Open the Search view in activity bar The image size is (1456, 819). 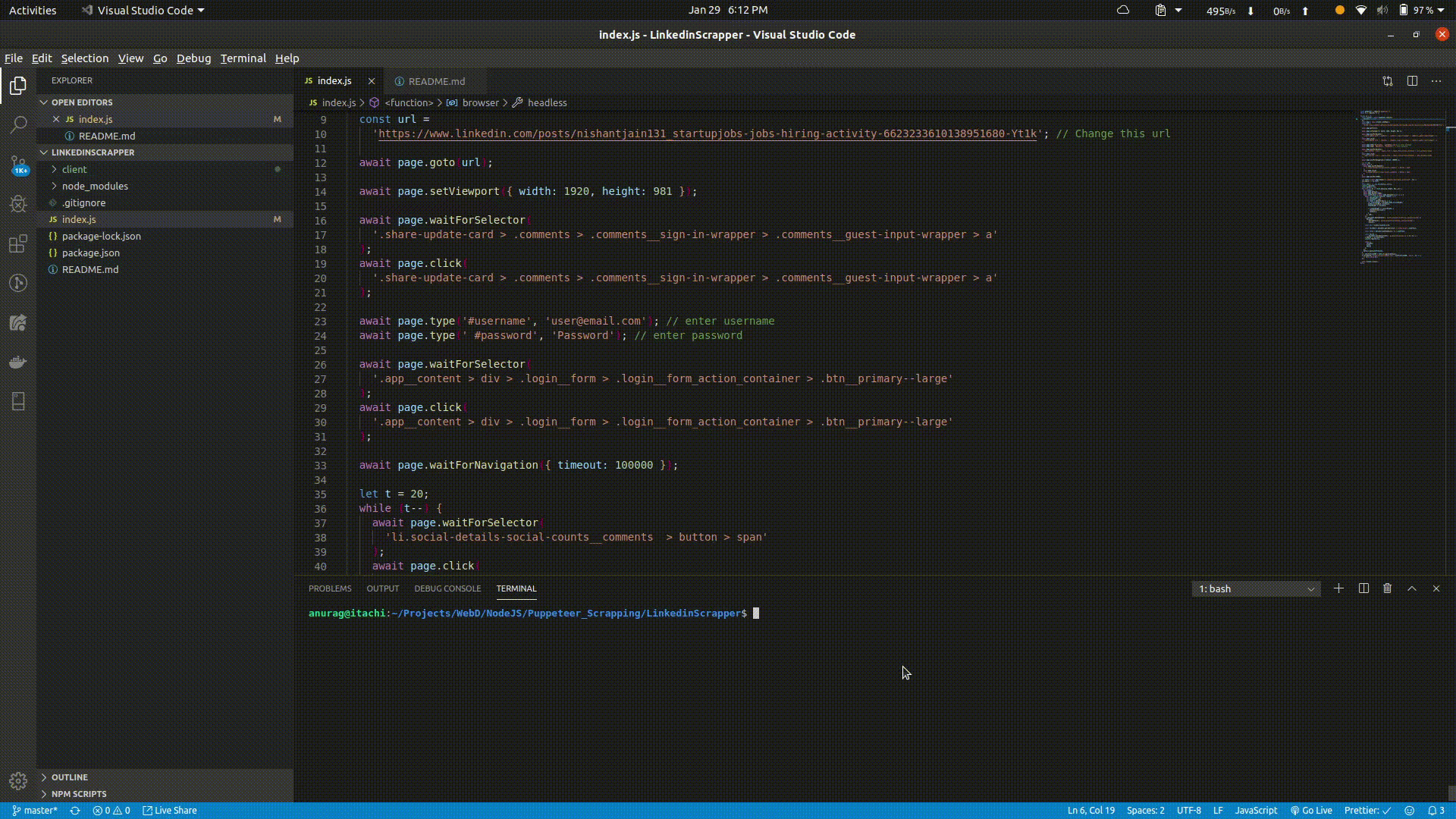[x=18, y=125]
